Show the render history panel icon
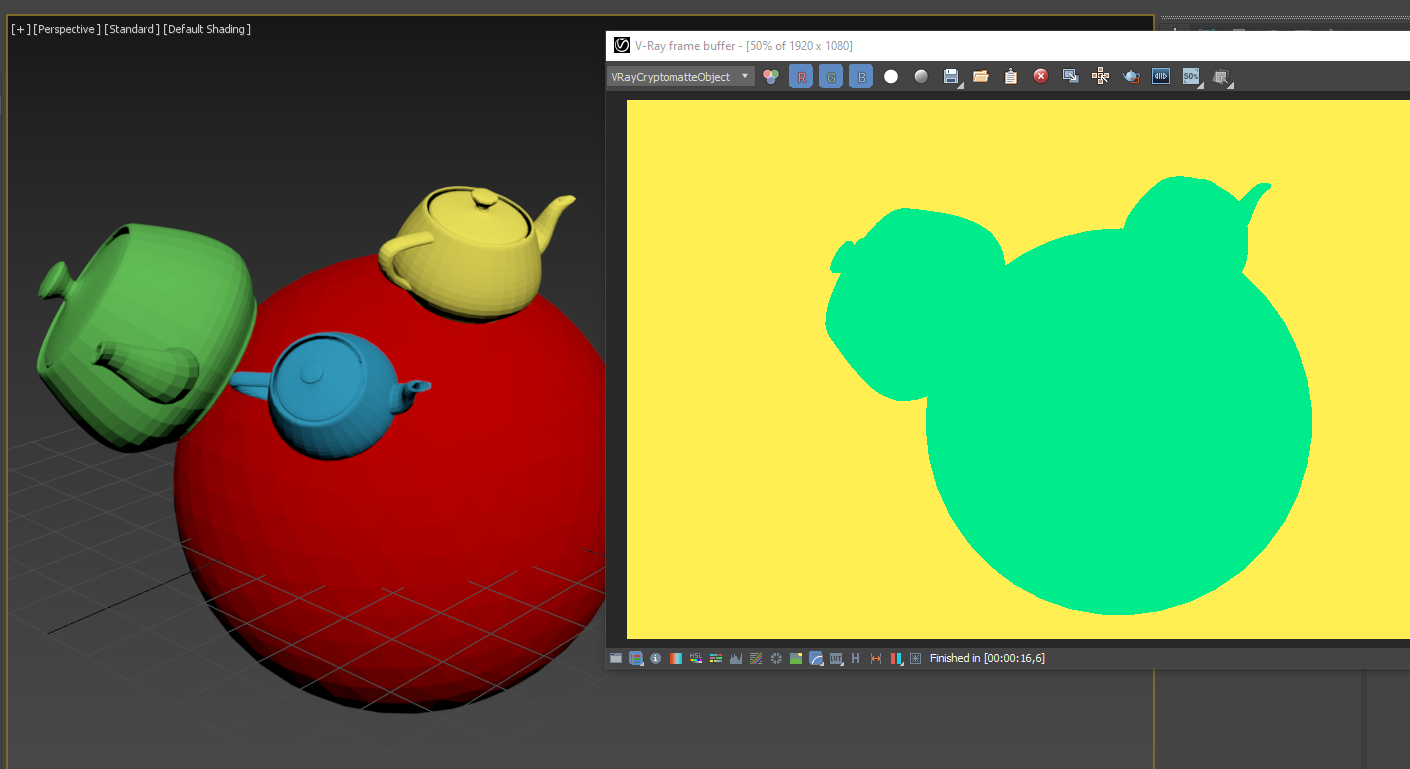Image resolution: width=1410 pixels, height=769 pixels. (616, 658)
